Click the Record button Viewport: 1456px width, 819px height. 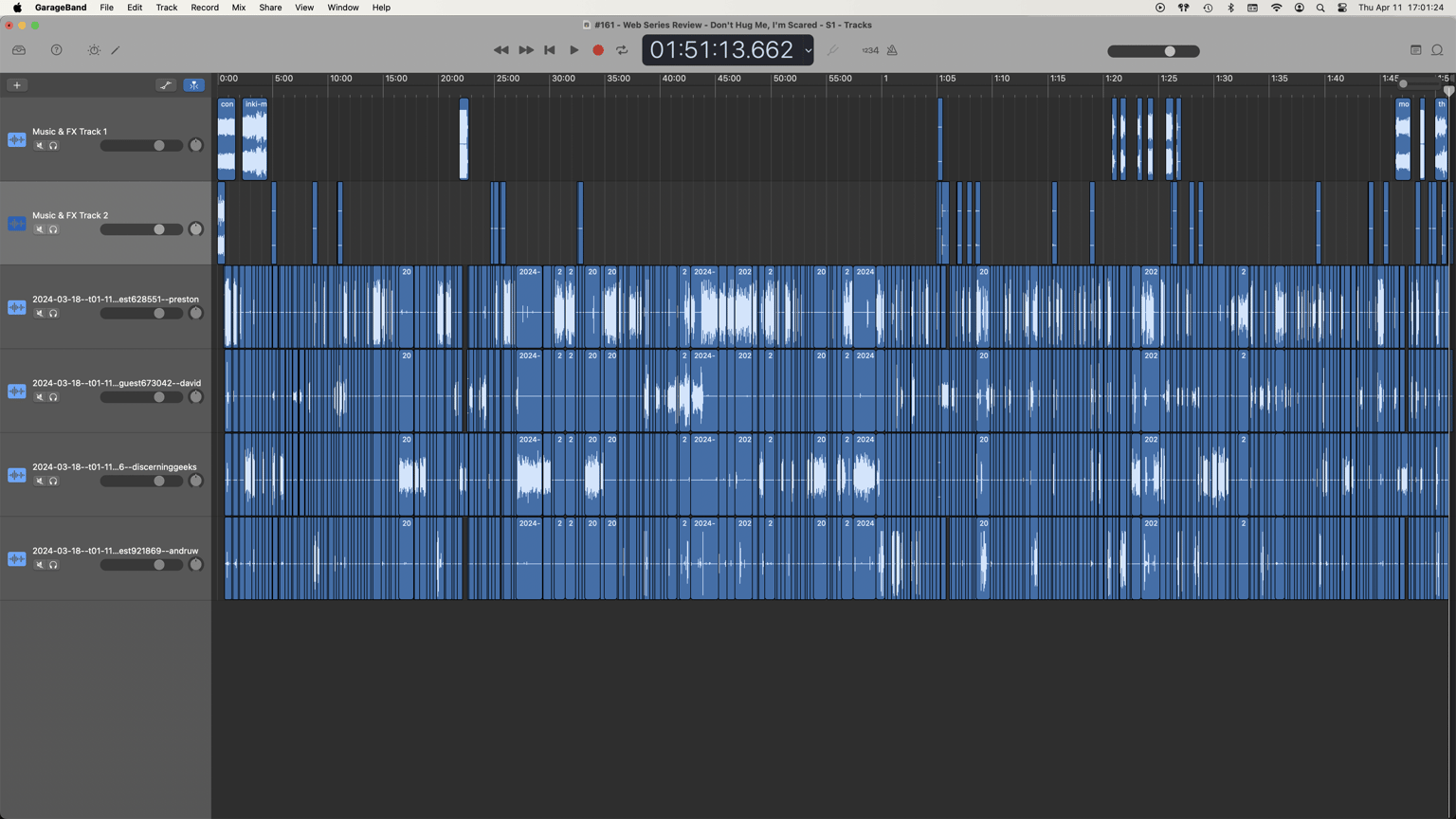[x=598, y=50]
